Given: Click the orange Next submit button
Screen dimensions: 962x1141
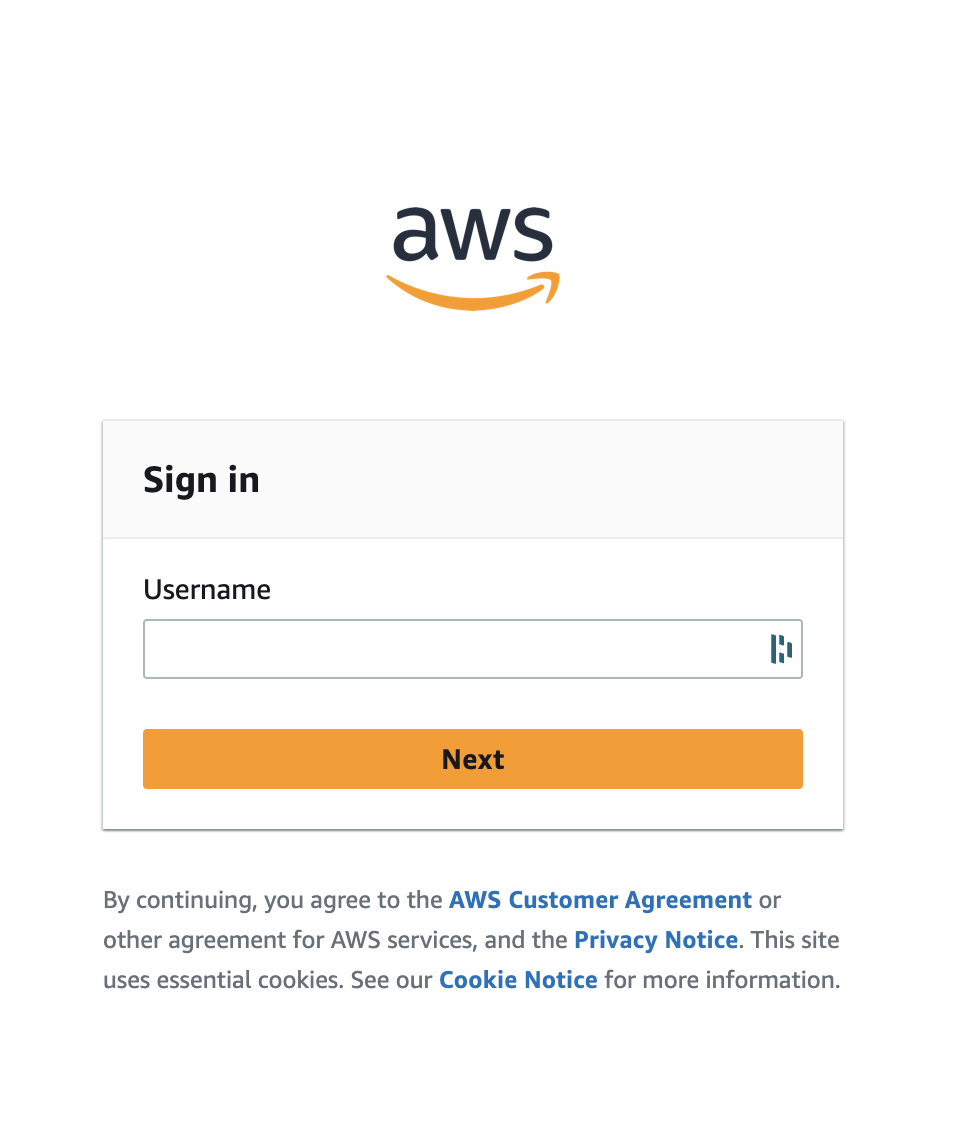Looking at the screenshot, I should click(472, 759).
